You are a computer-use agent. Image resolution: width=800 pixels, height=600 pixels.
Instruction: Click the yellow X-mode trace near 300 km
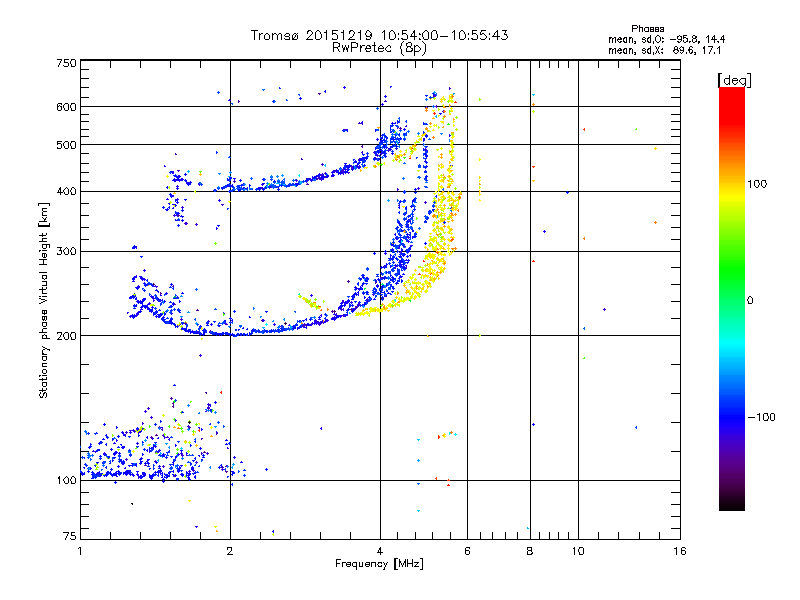436,253
